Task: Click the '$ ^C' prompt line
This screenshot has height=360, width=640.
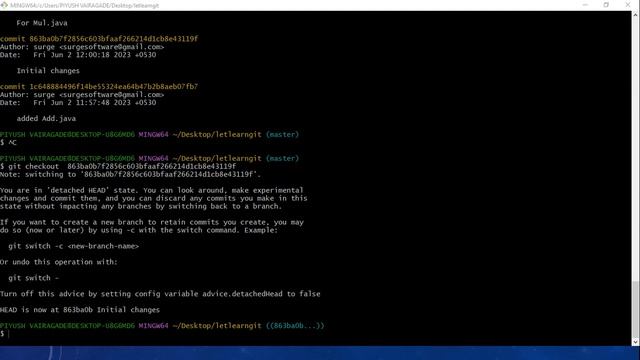Action: pyautogui.click(x=9, y=142)
